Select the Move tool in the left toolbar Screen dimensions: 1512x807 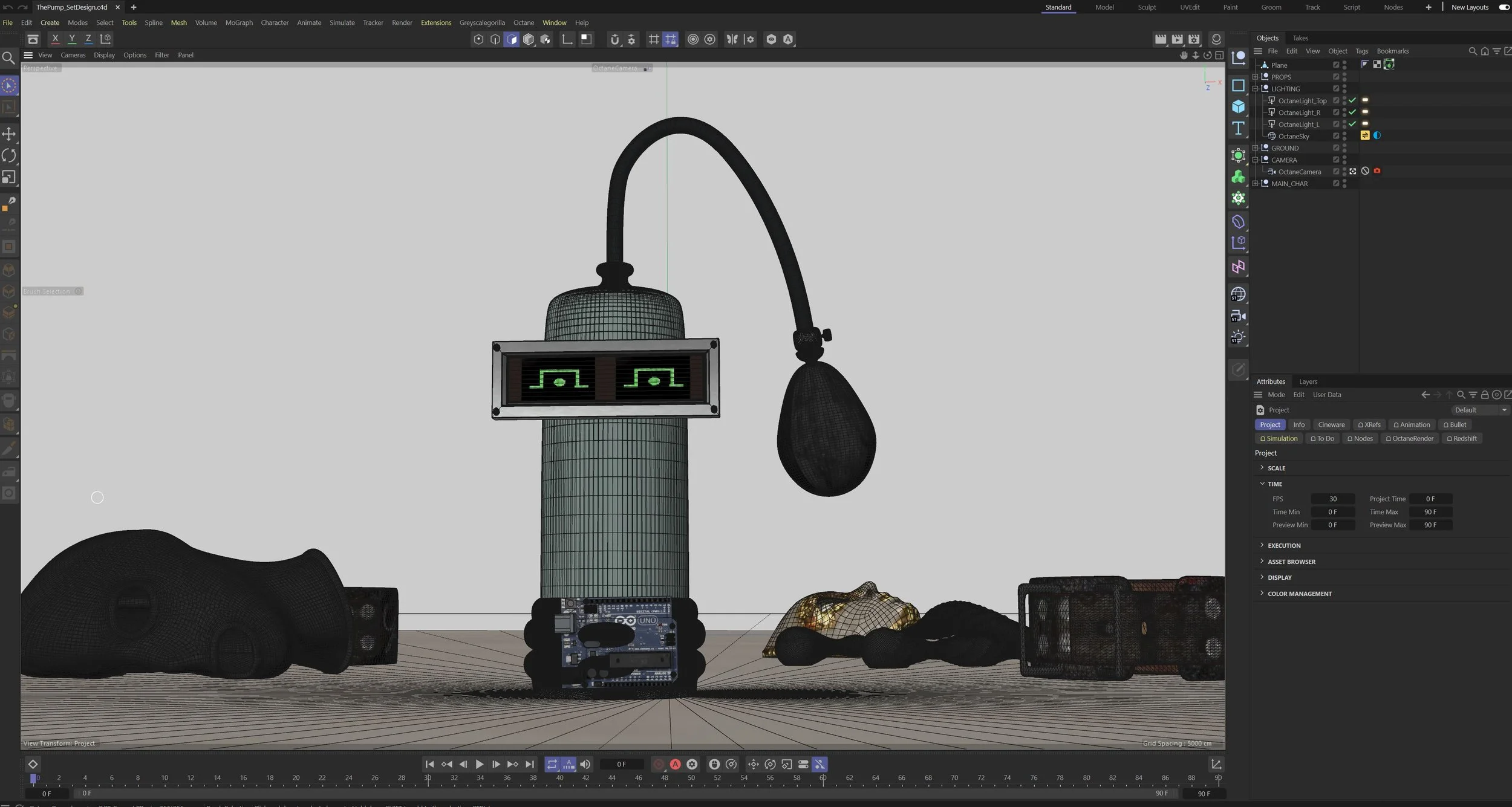pos(10,134)
